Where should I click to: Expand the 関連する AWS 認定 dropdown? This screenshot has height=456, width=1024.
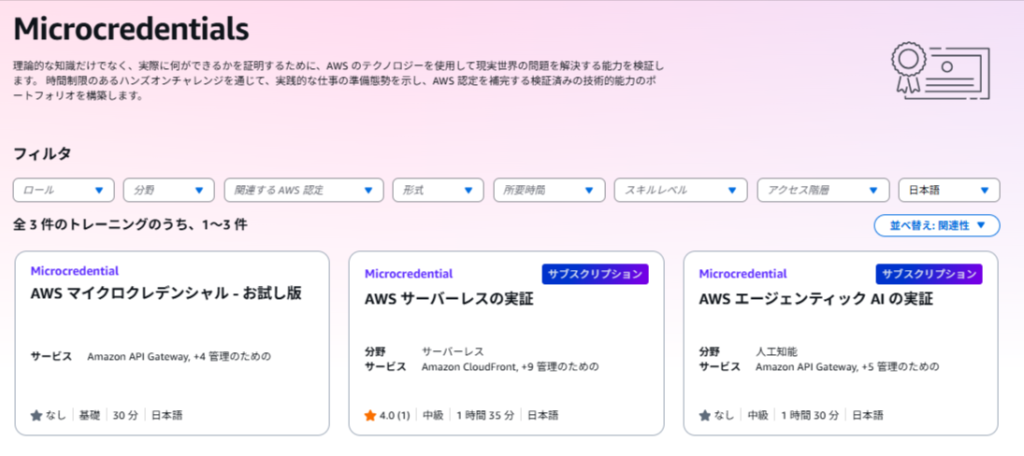click(303, 190)
